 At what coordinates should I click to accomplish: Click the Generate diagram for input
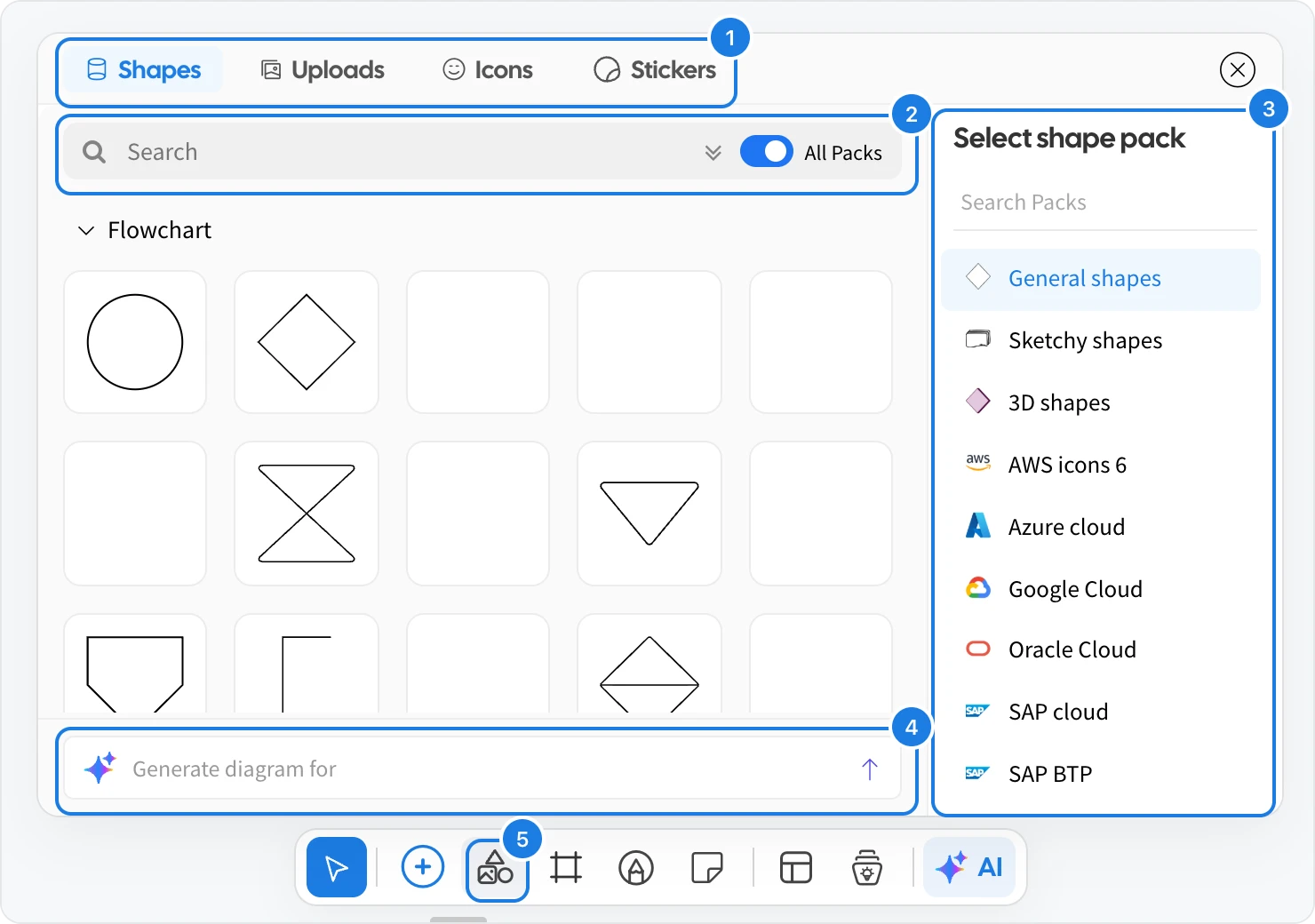tap(482, 769)
